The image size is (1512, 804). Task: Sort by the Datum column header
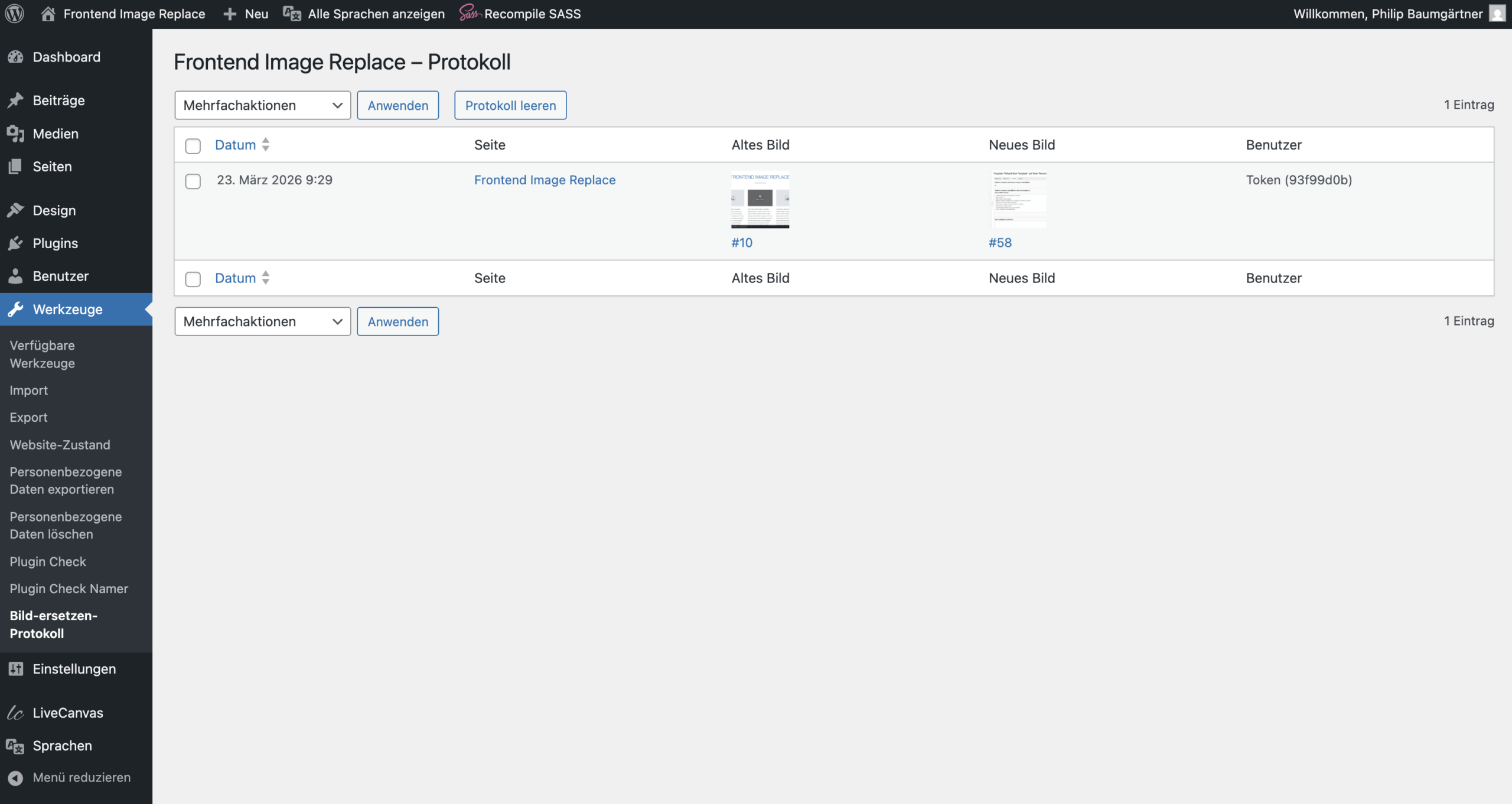point(235,145)
